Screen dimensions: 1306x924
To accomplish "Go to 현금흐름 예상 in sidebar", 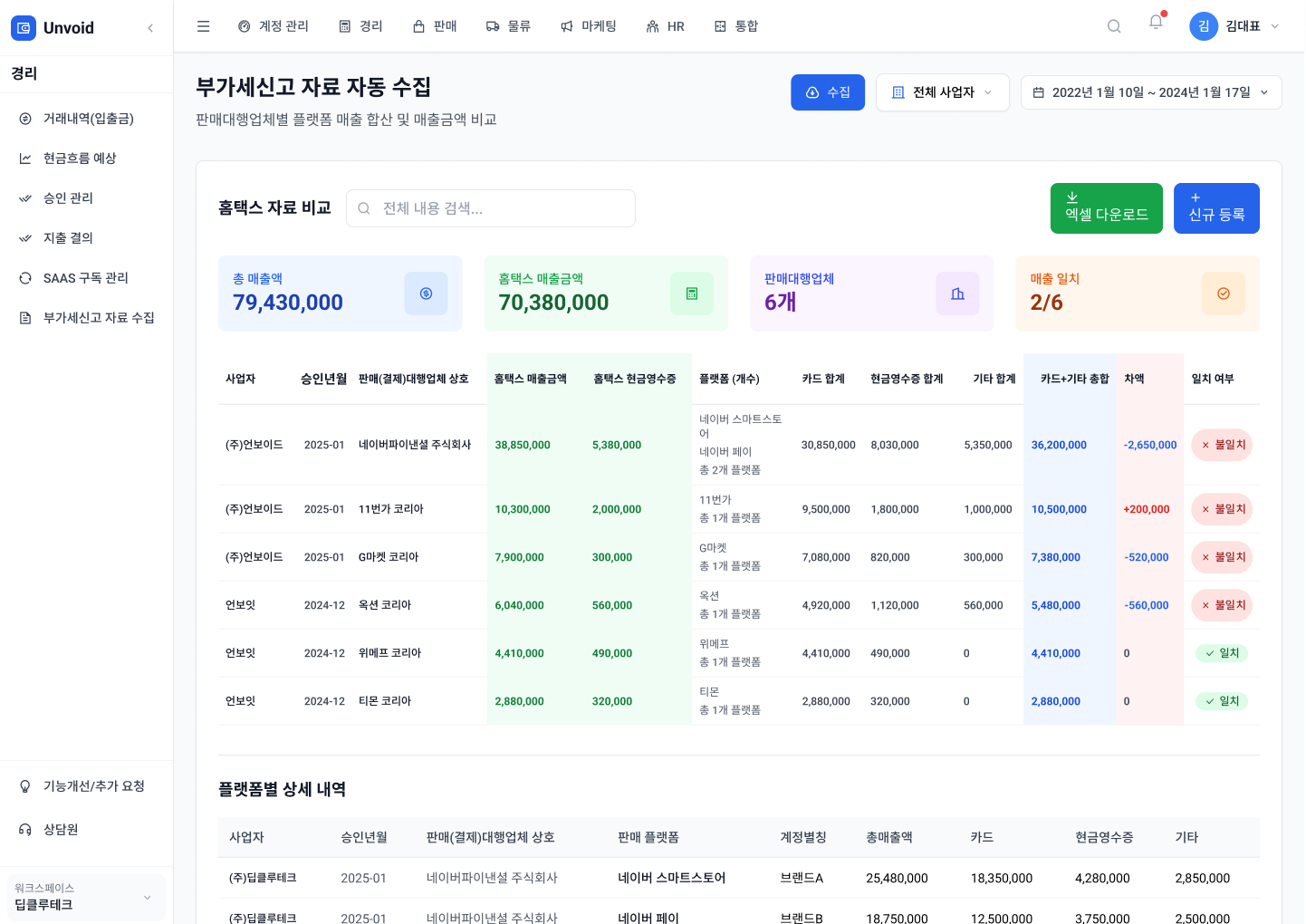I will (x=86, y=159).
